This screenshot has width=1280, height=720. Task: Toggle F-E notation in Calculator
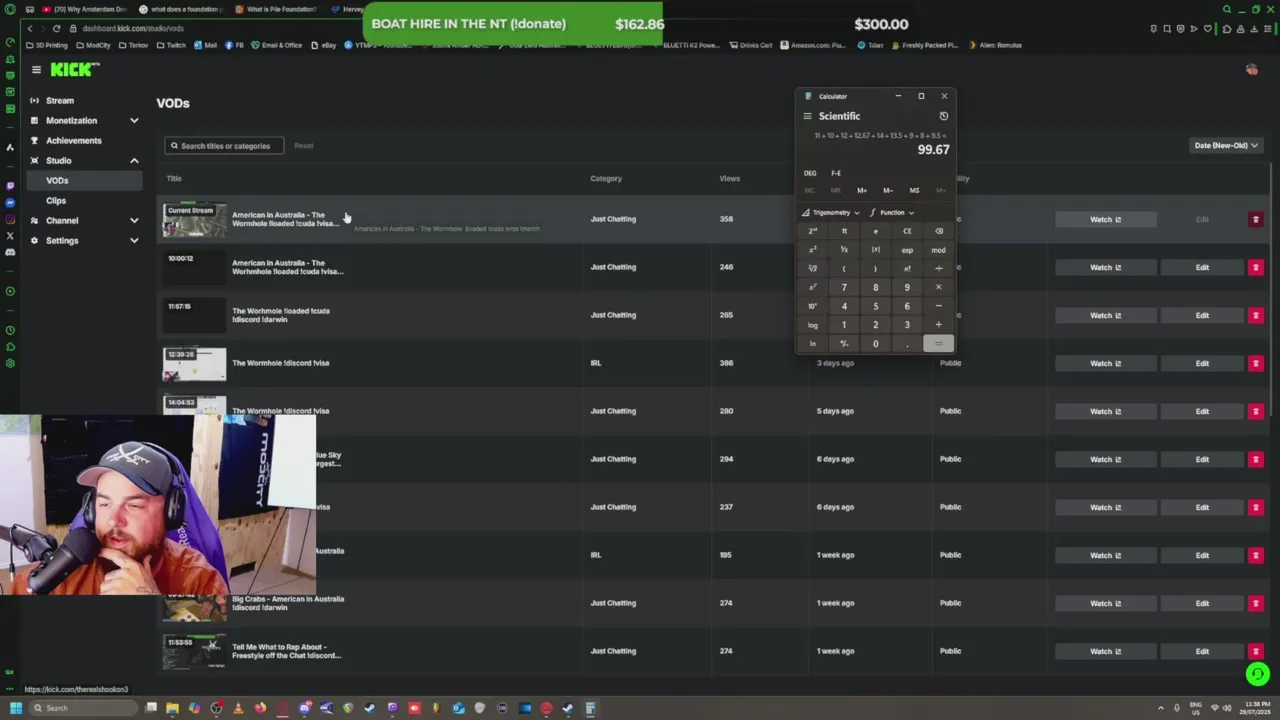coord(836,173)
